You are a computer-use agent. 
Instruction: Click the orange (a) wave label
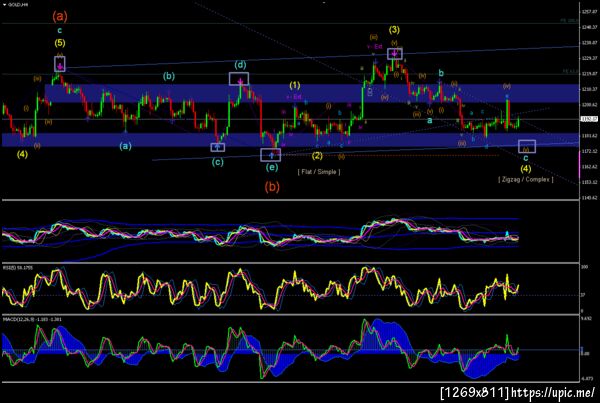click(x=60, y=16)
